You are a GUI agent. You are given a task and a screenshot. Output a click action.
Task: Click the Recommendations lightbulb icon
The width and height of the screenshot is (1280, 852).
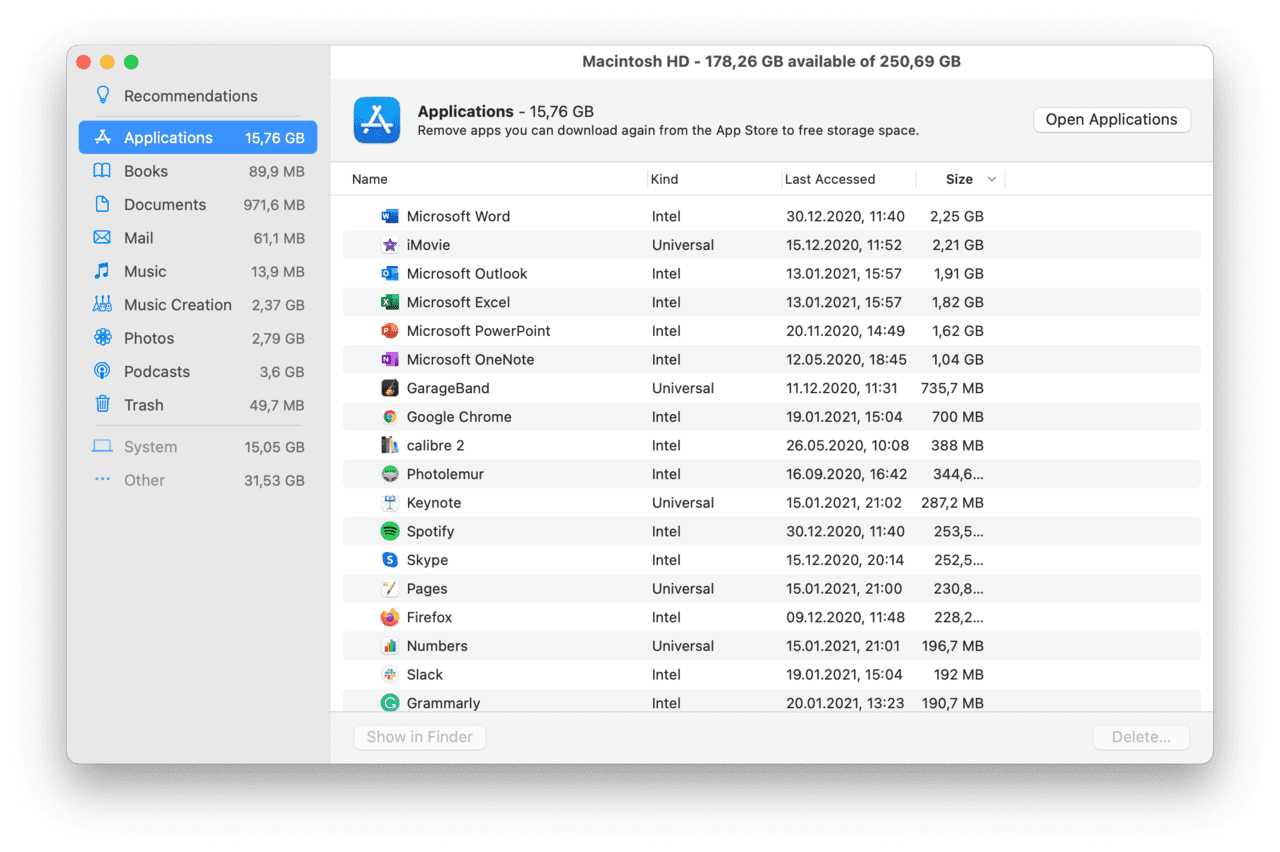[102, 95]
